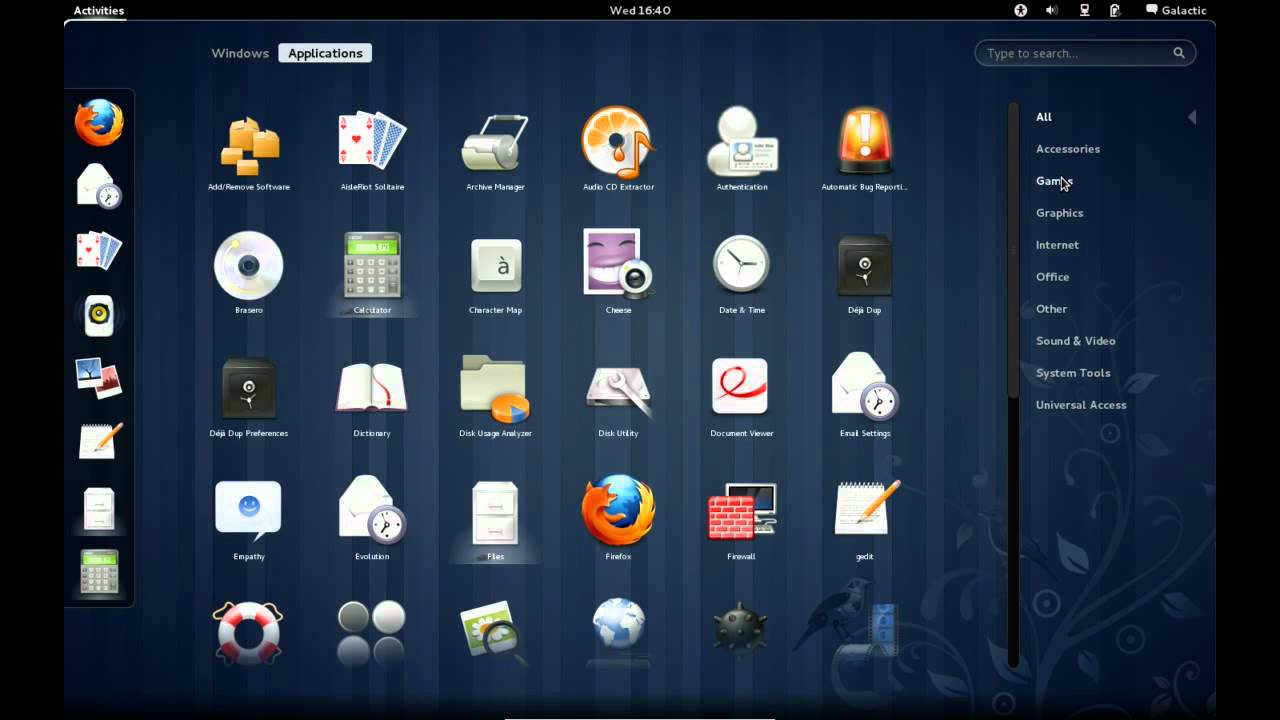The image size is (1280, 720).
Task: Launch Firefox from the dash
Action: (x=99, y=123)
